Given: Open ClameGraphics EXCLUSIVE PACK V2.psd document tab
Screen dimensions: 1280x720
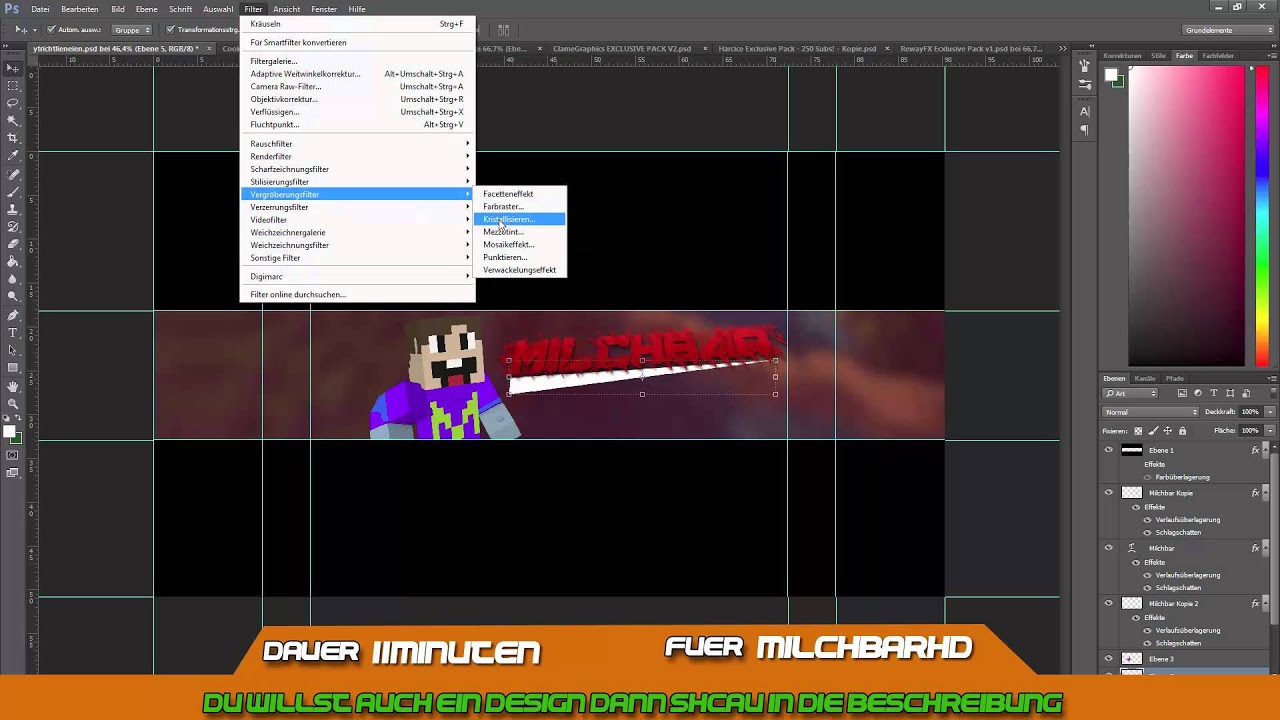Looking at the screenshot, I should (621, 48).
